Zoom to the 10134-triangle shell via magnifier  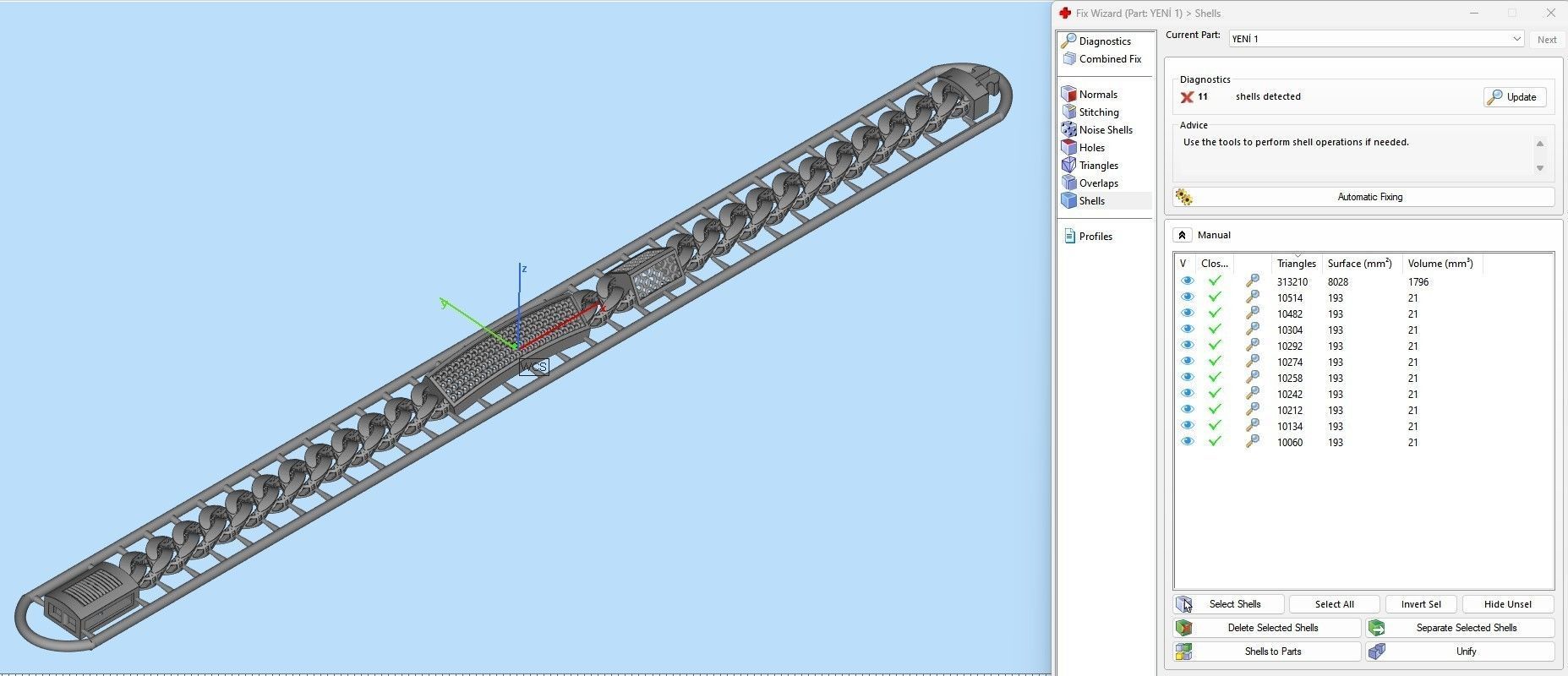pyautogui.click(x=1253, y=425)
